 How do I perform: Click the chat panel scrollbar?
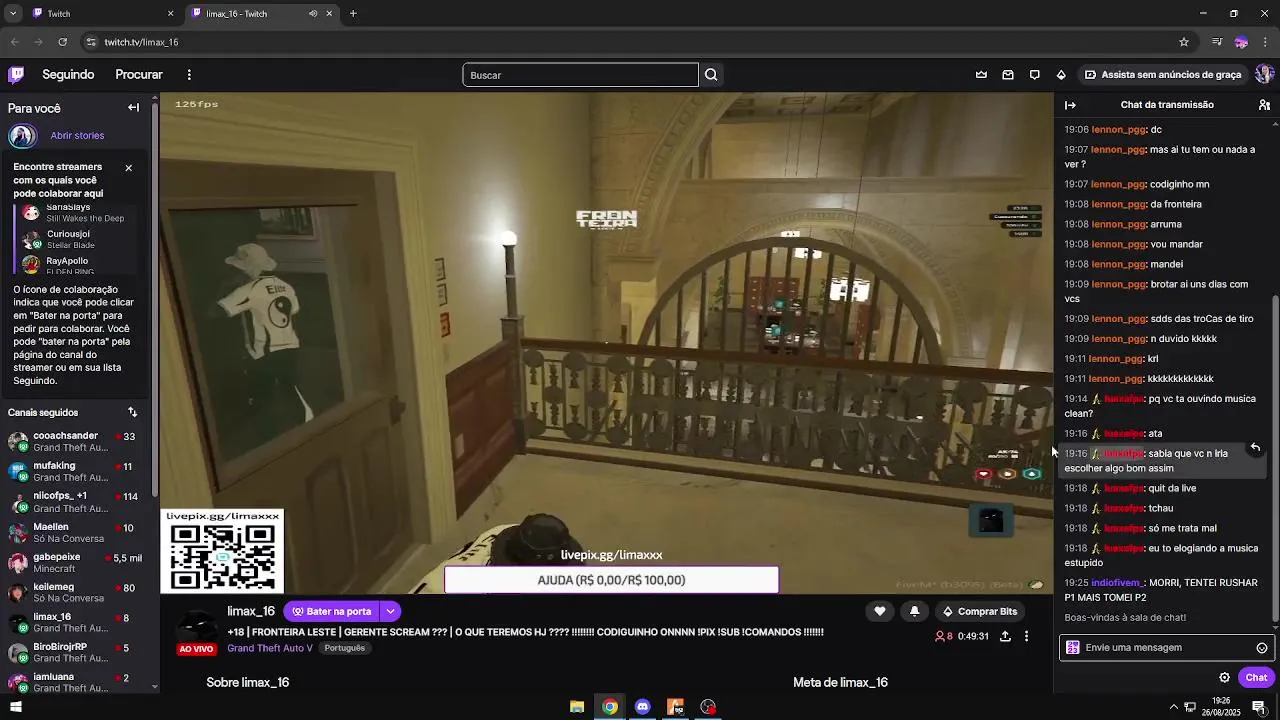point(1275,456)
